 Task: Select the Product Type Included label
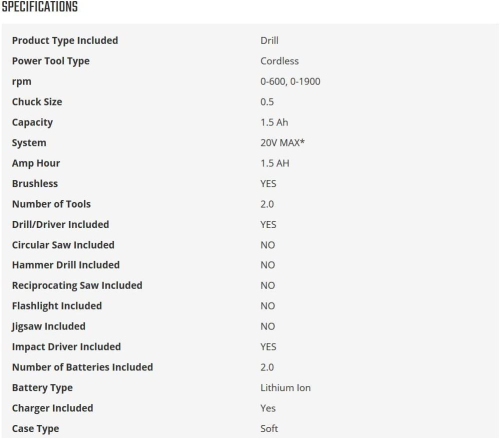click(x=65, y=41)
